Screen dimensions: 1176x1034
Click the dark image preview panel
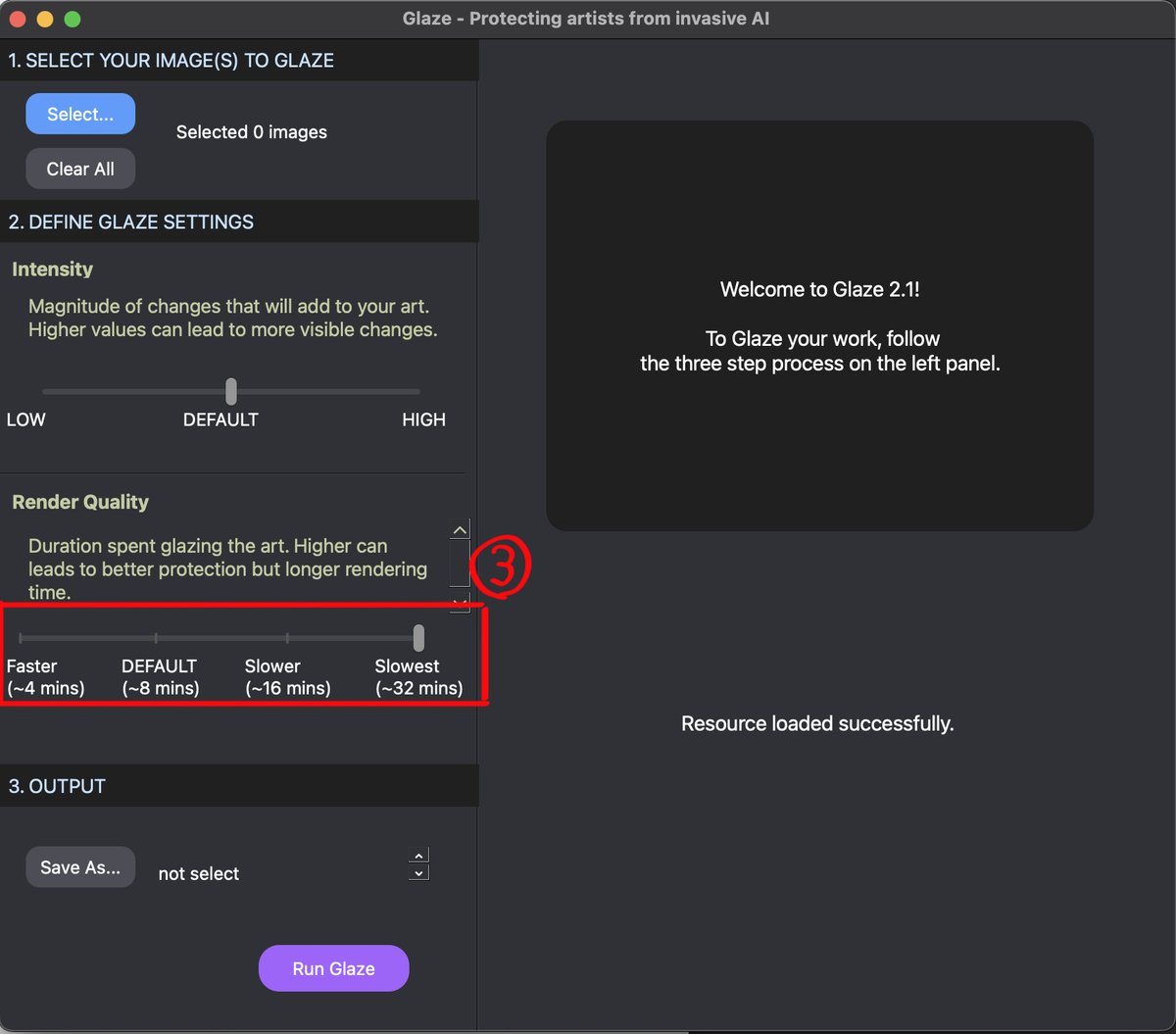819,325
